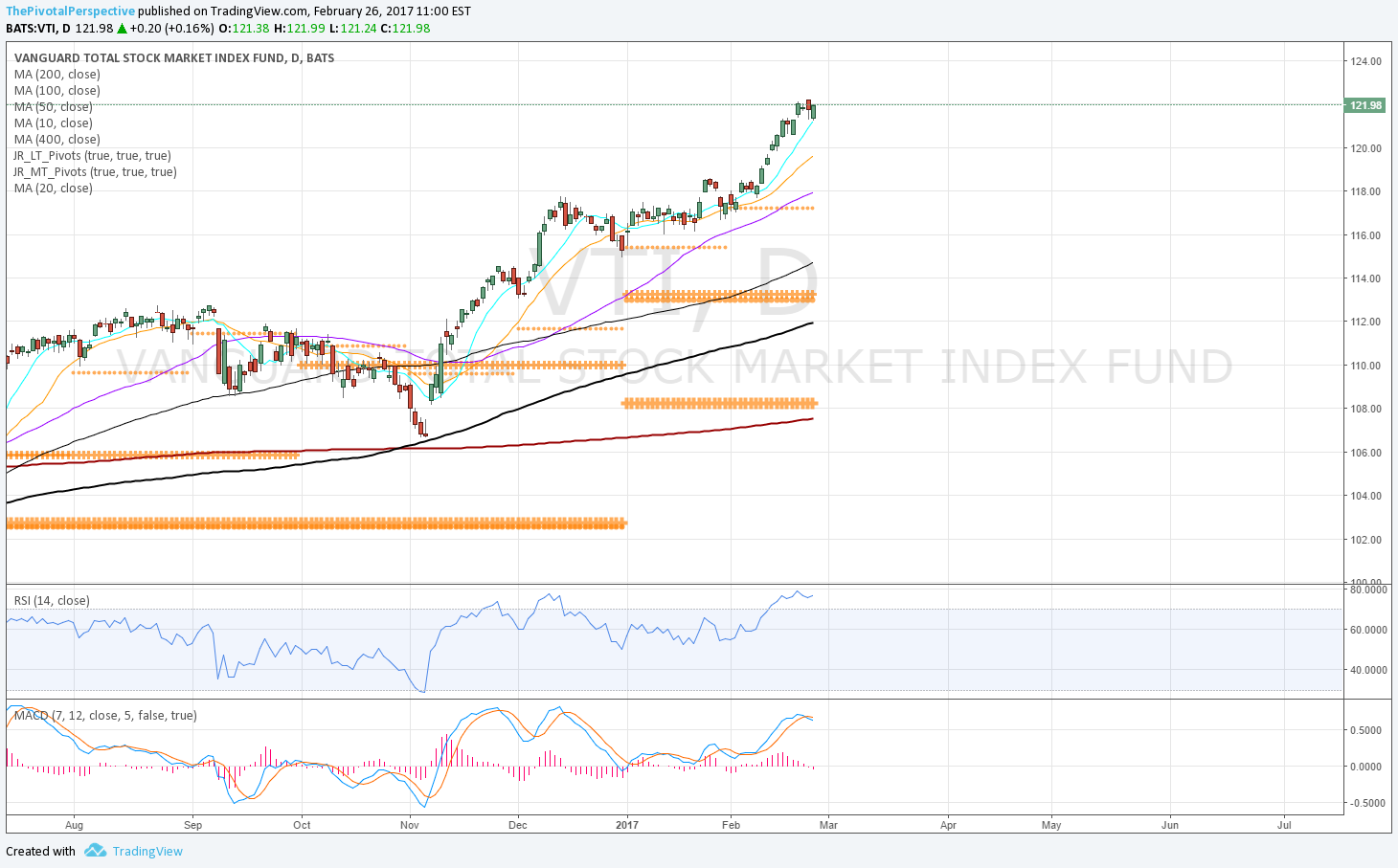This screenshot has width=1398, height=868.
Task: Click the 118.00 price axis label
Action: (1365, 191)
